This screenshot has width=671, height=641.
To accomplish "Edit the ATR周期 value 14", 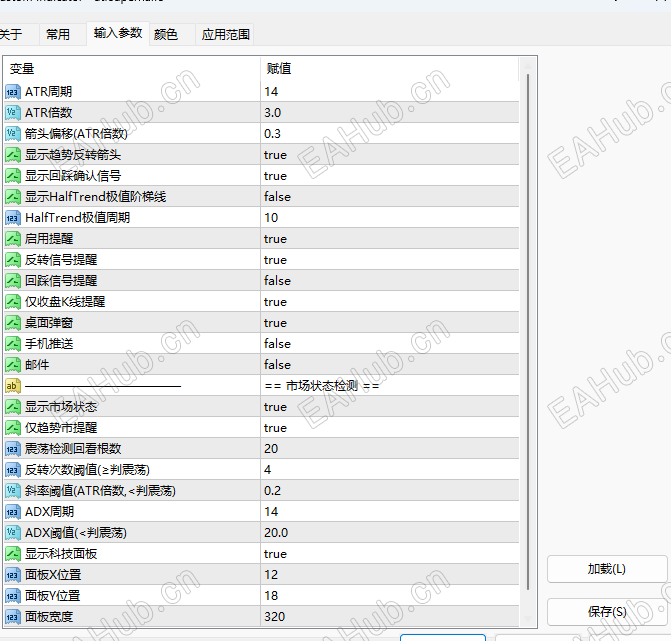I will (x=389, y=92).
